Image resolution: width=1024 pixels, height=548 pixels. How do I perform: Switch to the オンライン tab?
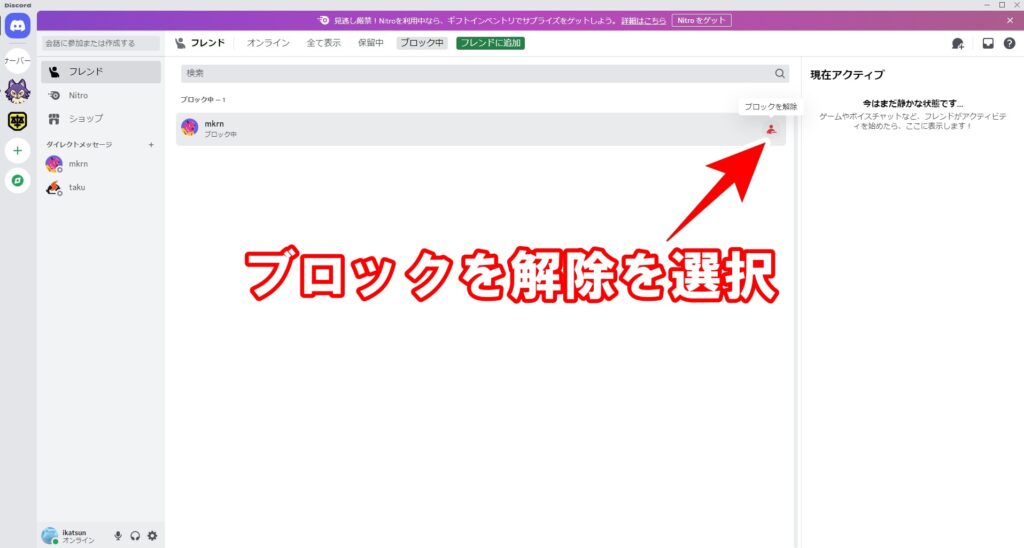click(x=268, y=43)
